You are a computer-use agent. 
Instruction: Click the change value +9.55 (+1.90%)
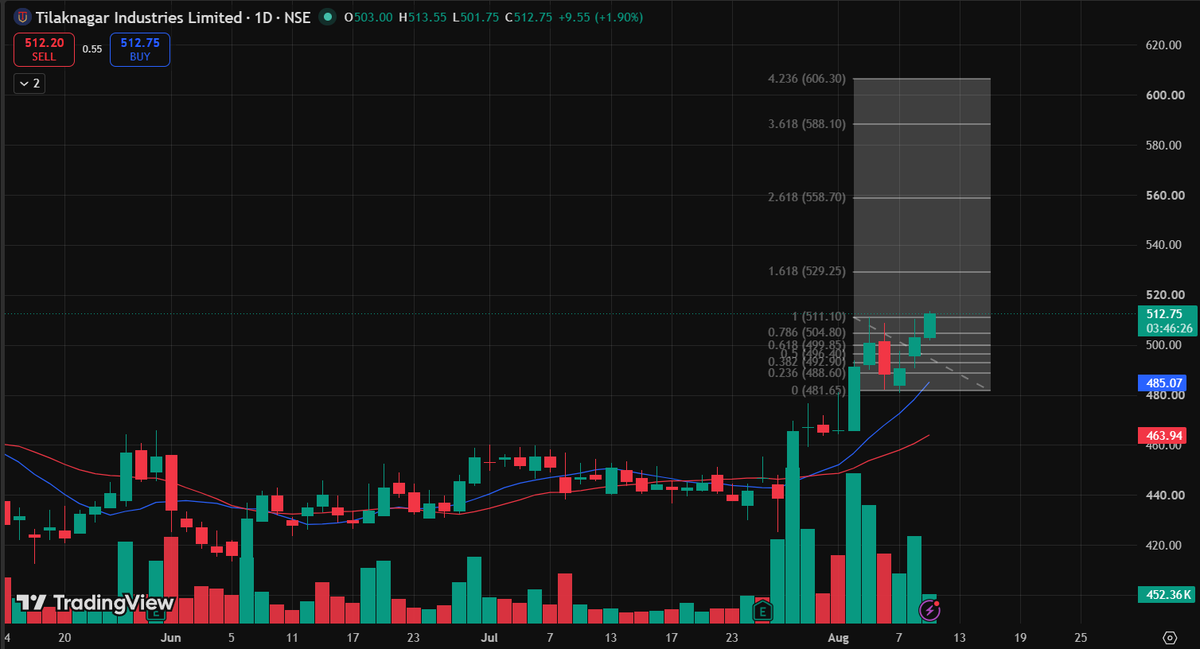point(601,17)
